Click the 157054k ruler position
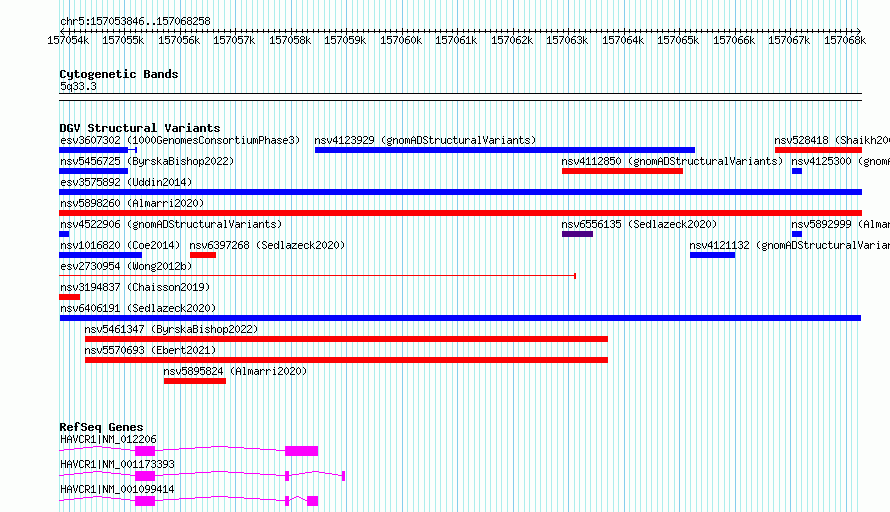890x512 pixels. click(68, 41)
